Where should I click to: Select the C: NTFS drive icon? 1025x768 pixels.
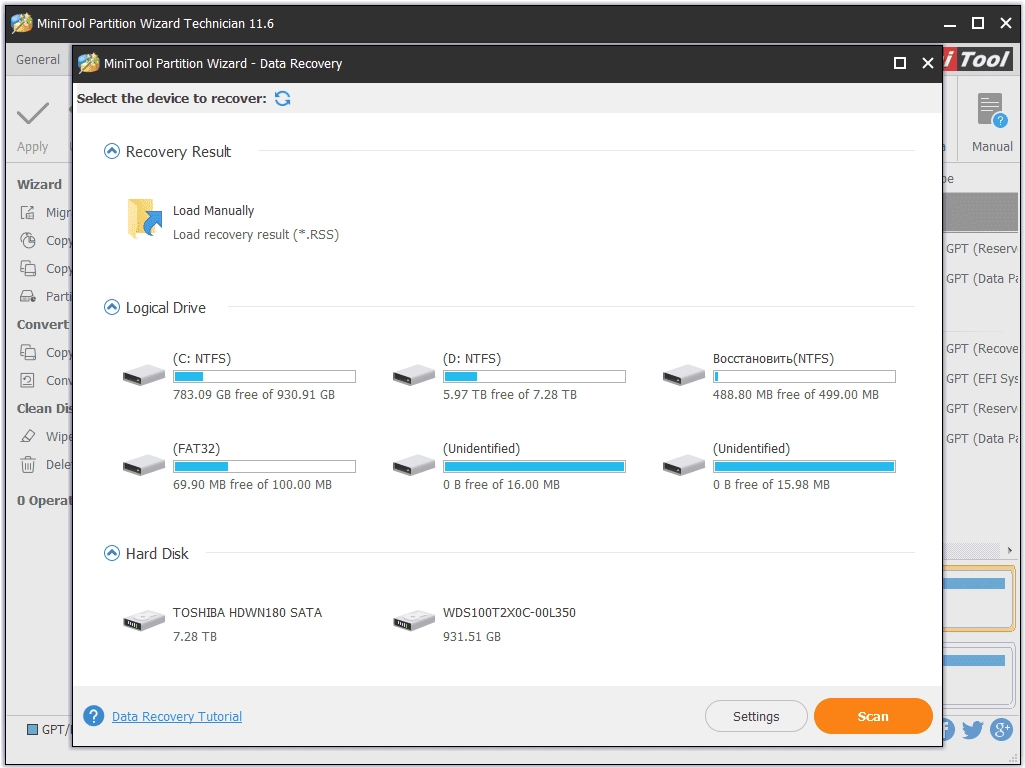click(x=144, y=375)
